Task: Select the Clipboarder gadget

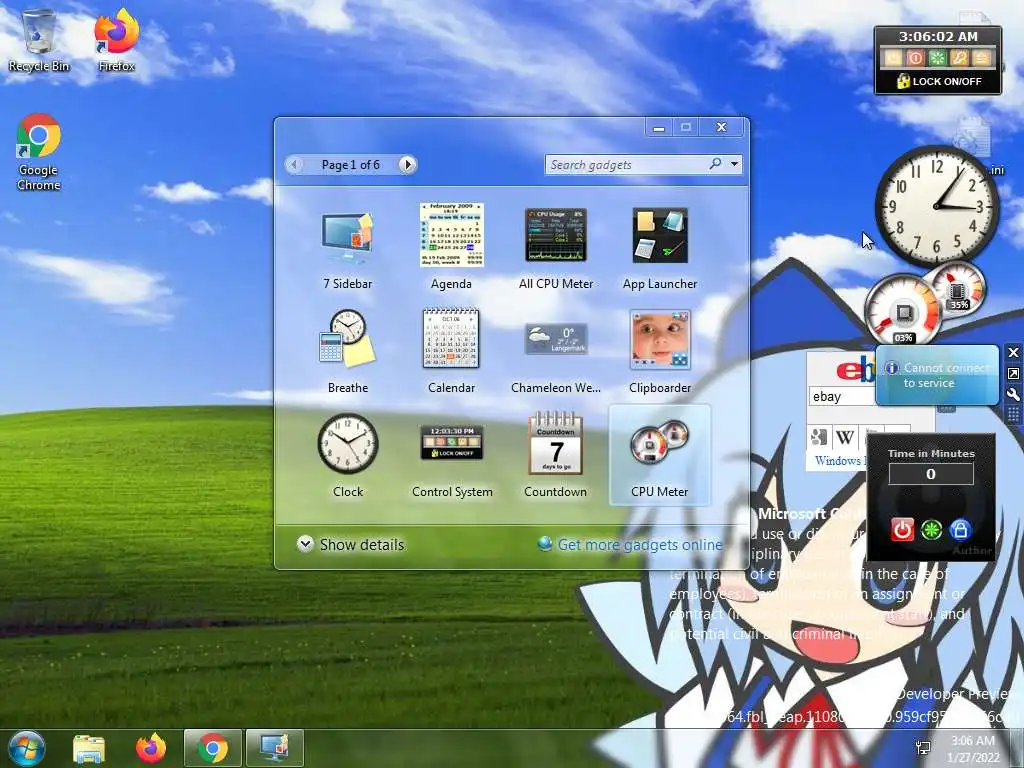Action: point(660,352)
